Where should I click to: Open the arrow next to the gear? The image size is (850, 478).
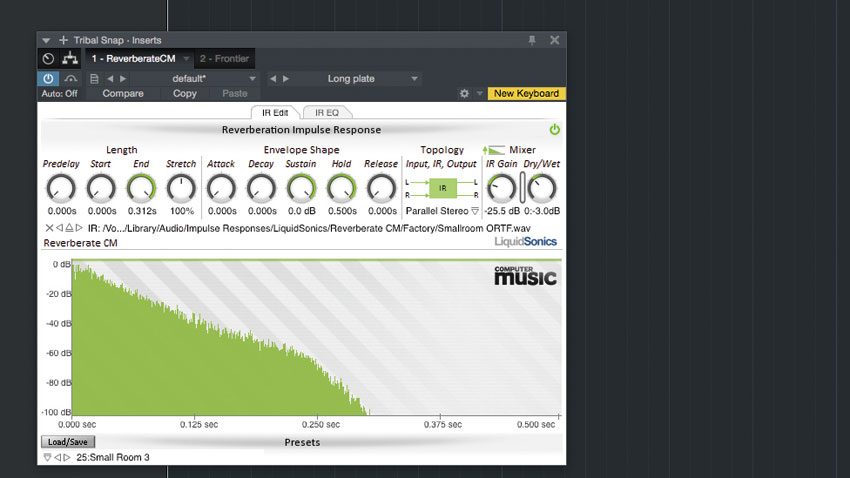tap(480, 93)
